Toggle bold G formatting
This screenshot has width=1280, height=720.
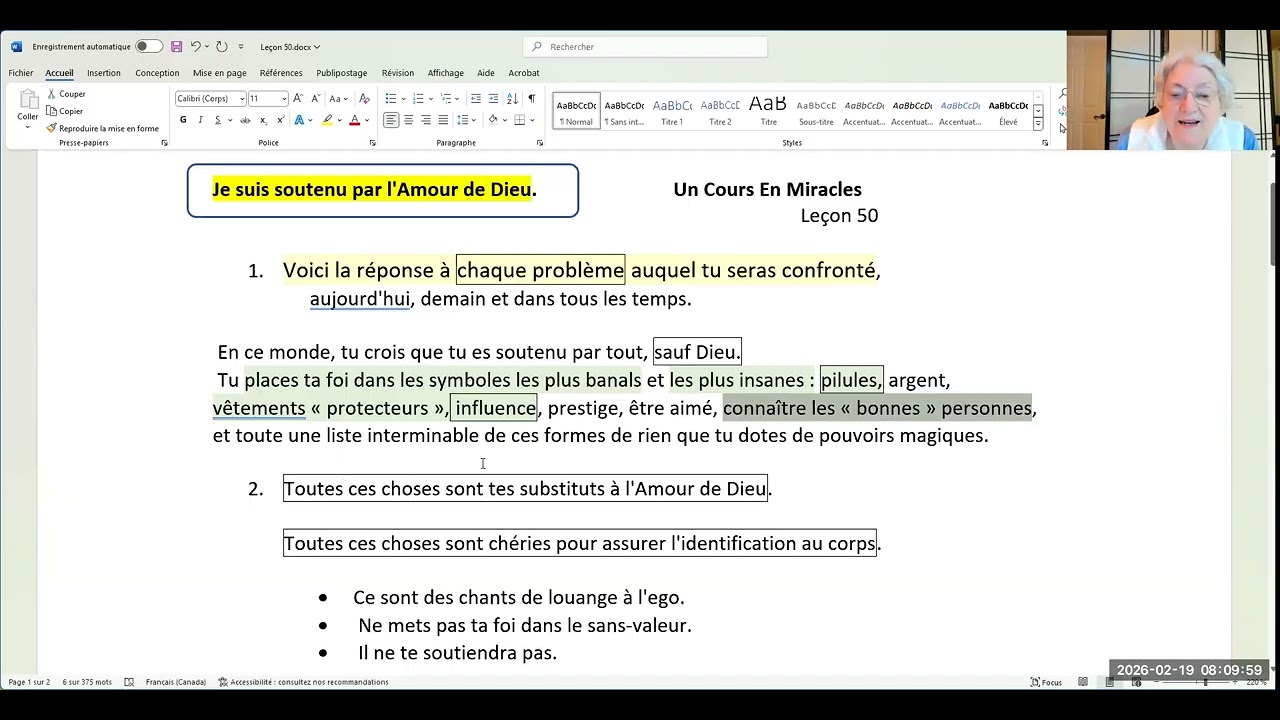pos(183,120)
